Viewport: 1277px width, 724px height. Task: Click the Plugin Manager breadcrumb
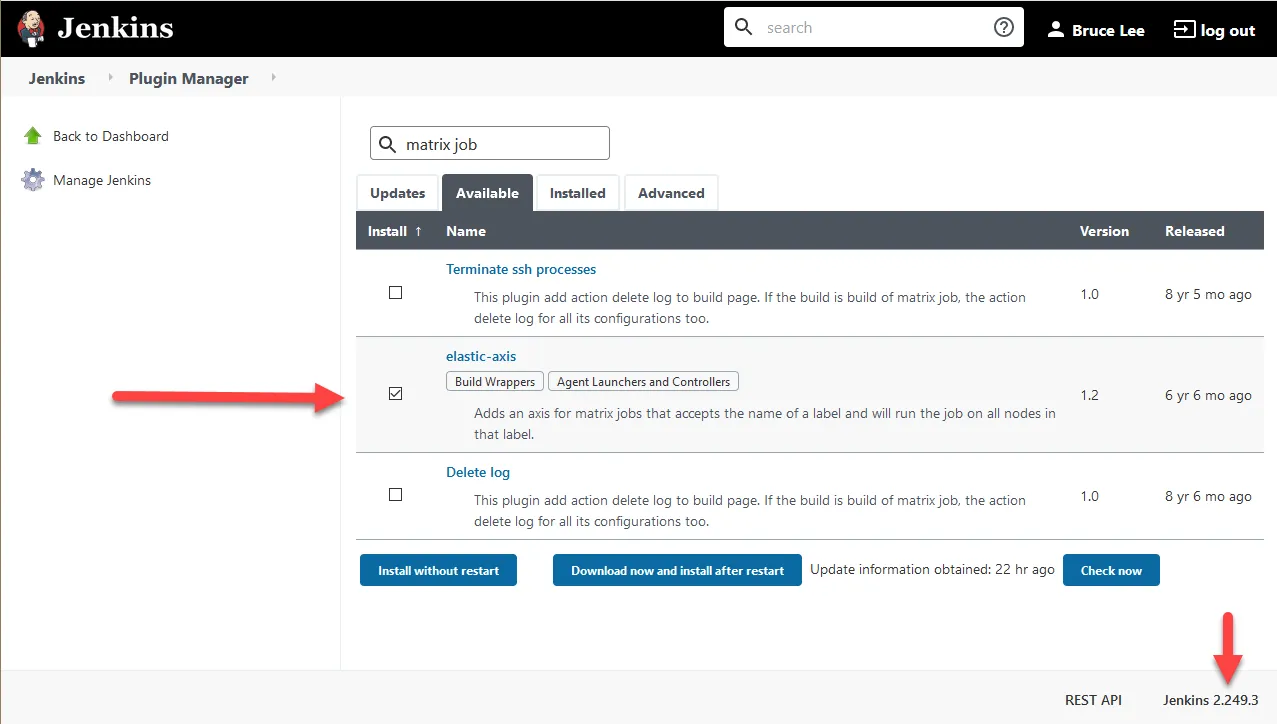pos(189,78)
